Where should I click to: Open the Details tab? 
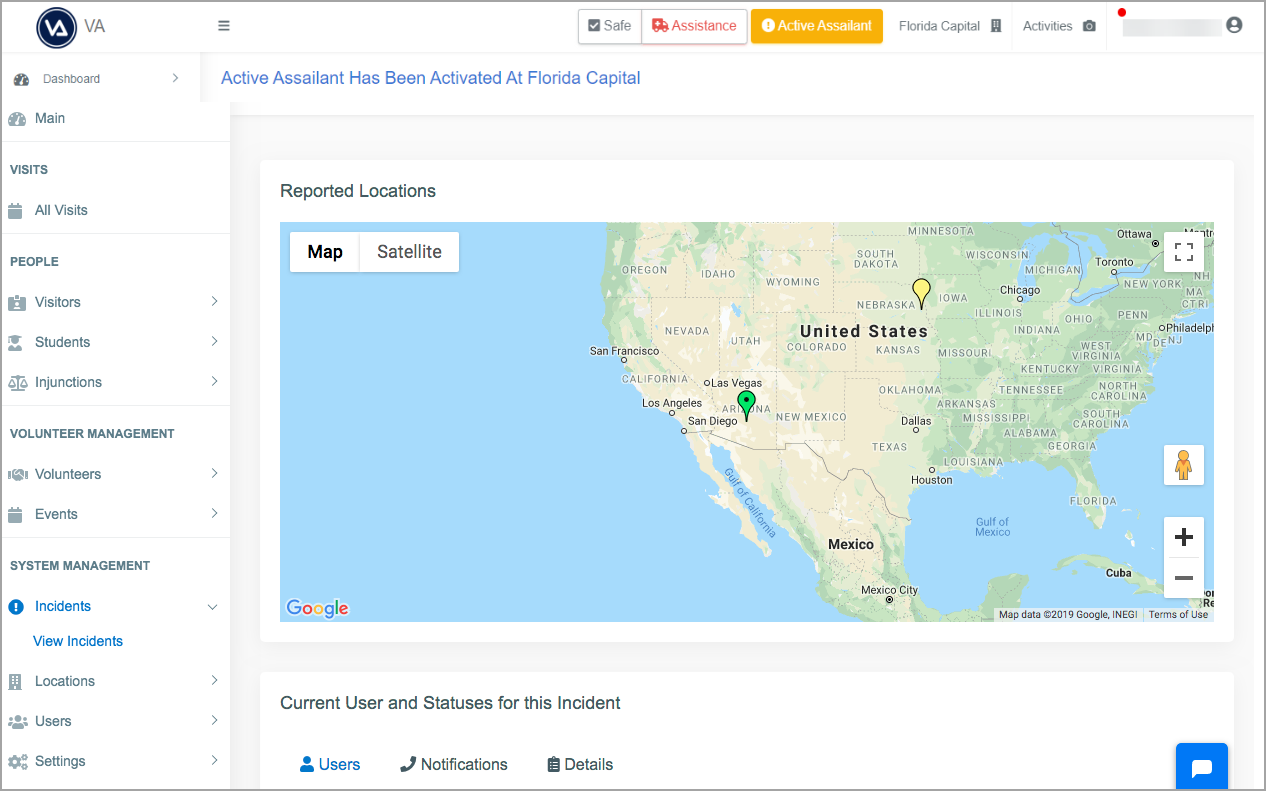[x=580, y=764]
